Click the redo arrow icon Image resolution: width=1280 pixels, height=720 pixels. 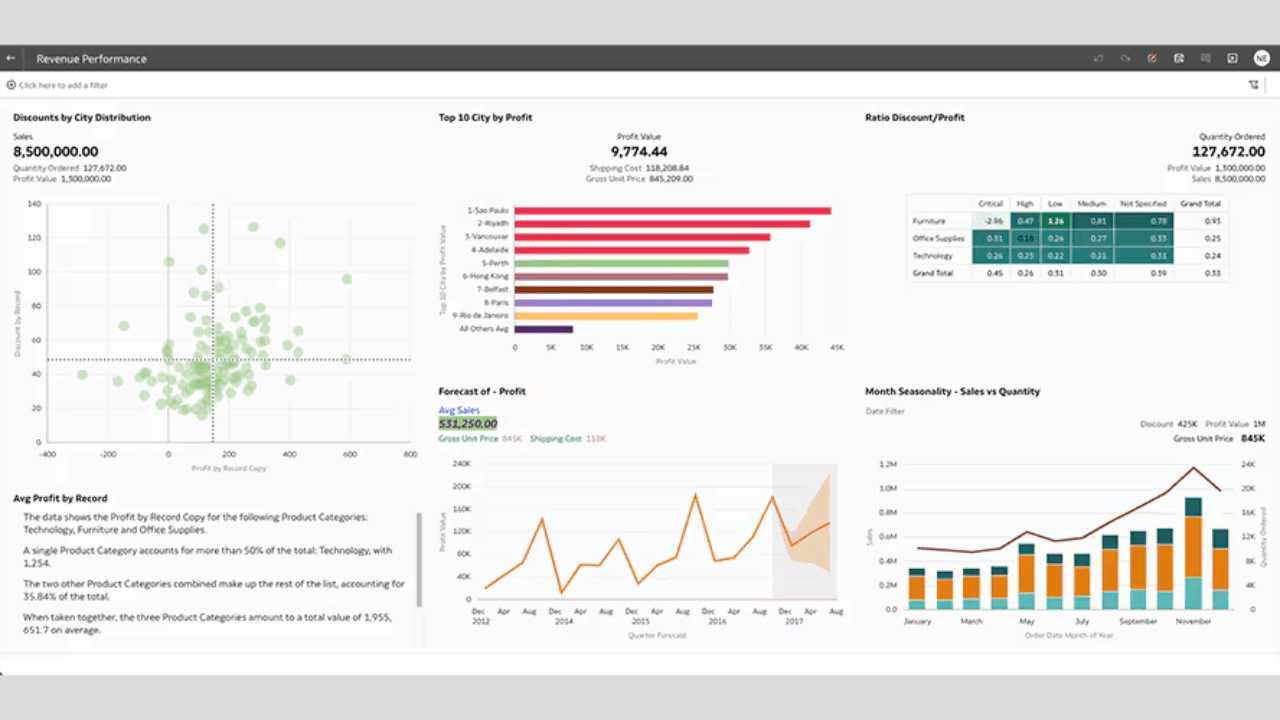coord(1125,58)
